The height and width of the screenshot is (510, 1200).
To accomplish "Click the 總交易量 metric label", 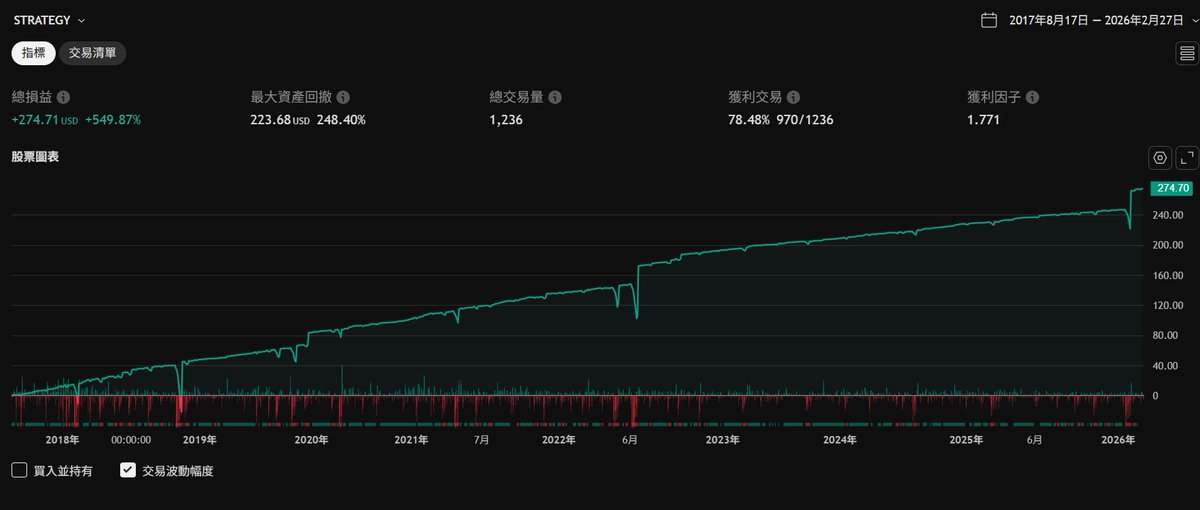I will coord(516,98).
